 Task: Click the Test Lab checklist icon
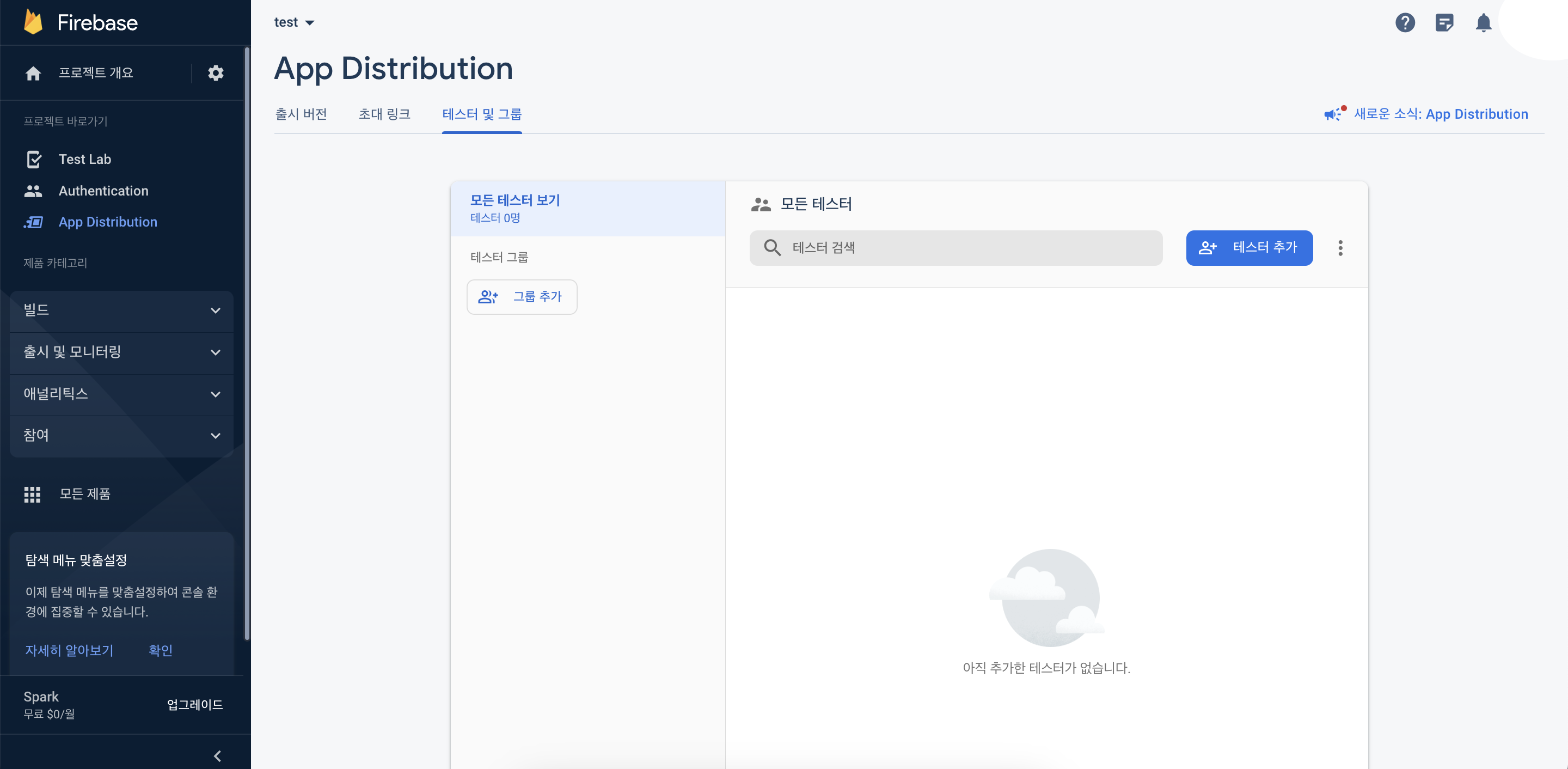pos(34,160)
